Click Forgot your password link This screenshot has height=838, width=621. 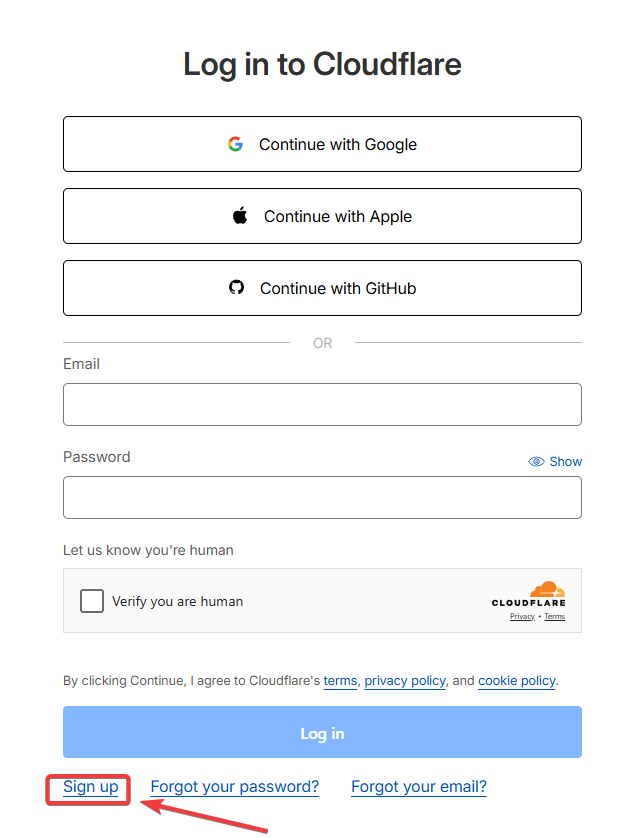click(x=234, y=787)
